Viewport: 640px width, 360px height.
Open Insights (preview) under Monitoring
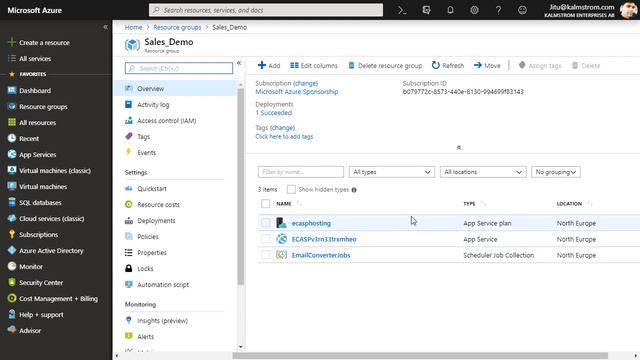pyautogui.click(x=162, y=321)
